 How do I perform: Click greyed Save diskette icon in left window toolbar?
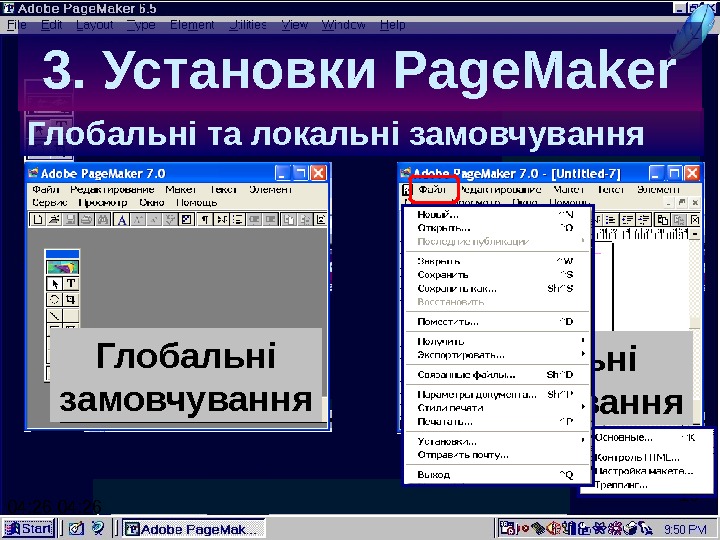(x=70, y=219)
